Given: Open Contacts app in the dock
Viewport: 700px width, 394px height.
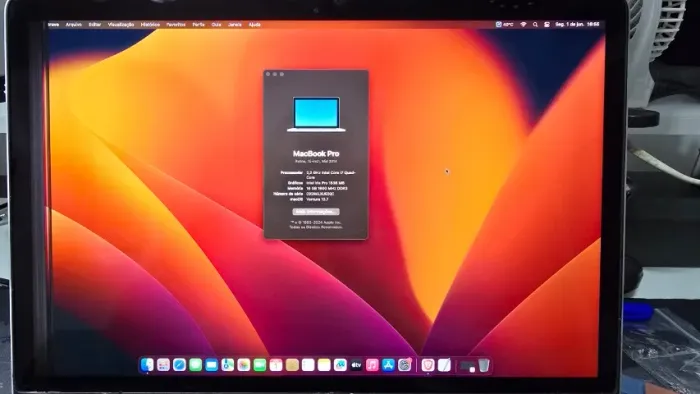Looking at the screenshot, I should [x=292, y=365].
